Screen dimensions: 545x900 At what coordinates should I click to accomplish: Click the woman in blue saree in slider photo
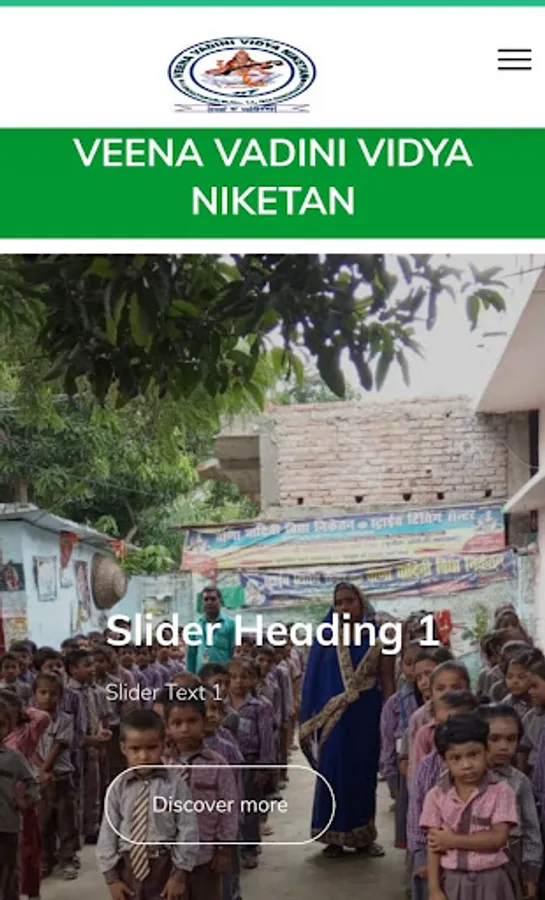click(343, 717)
